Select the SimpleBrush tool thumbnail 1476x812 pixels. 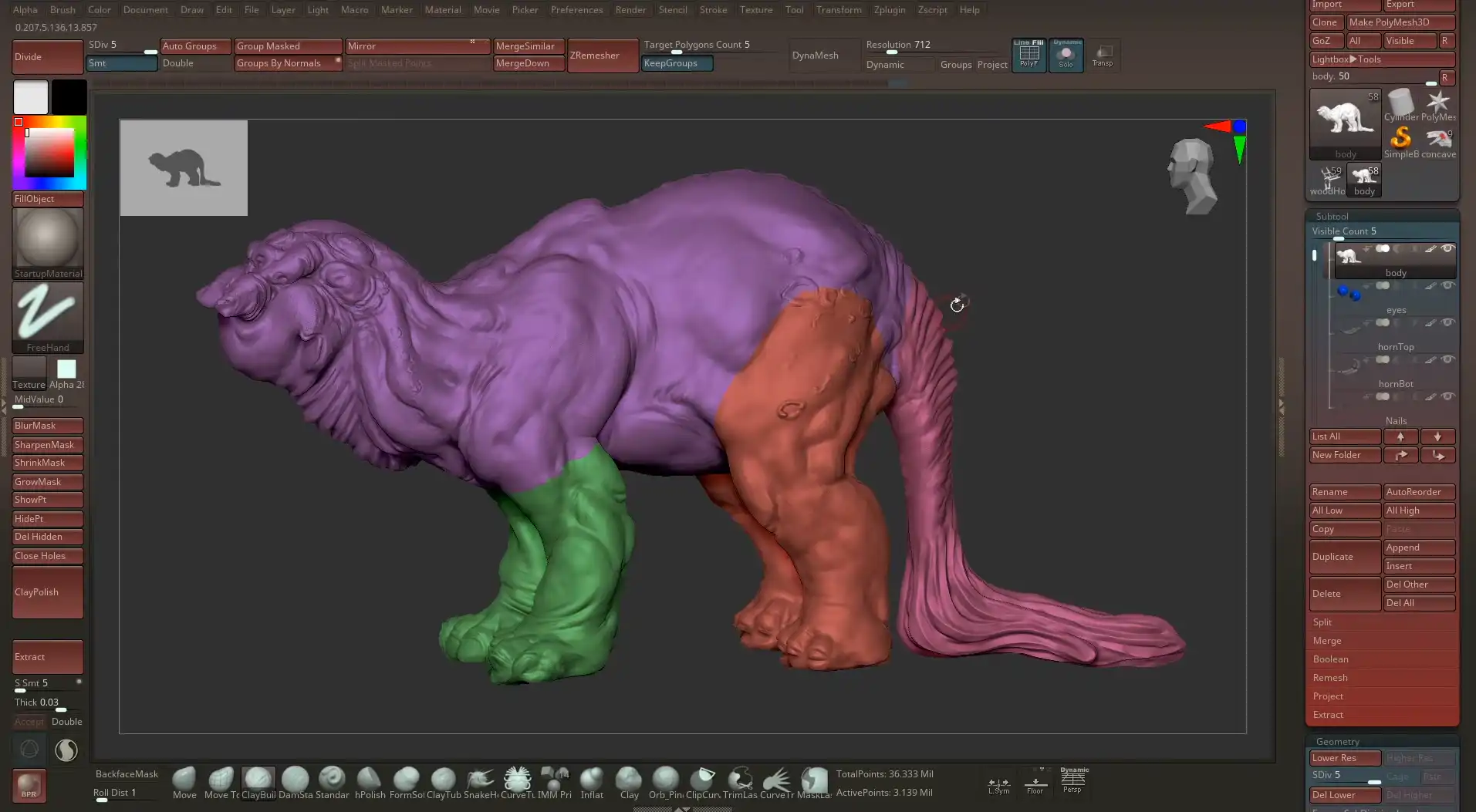pos(1401,140)
